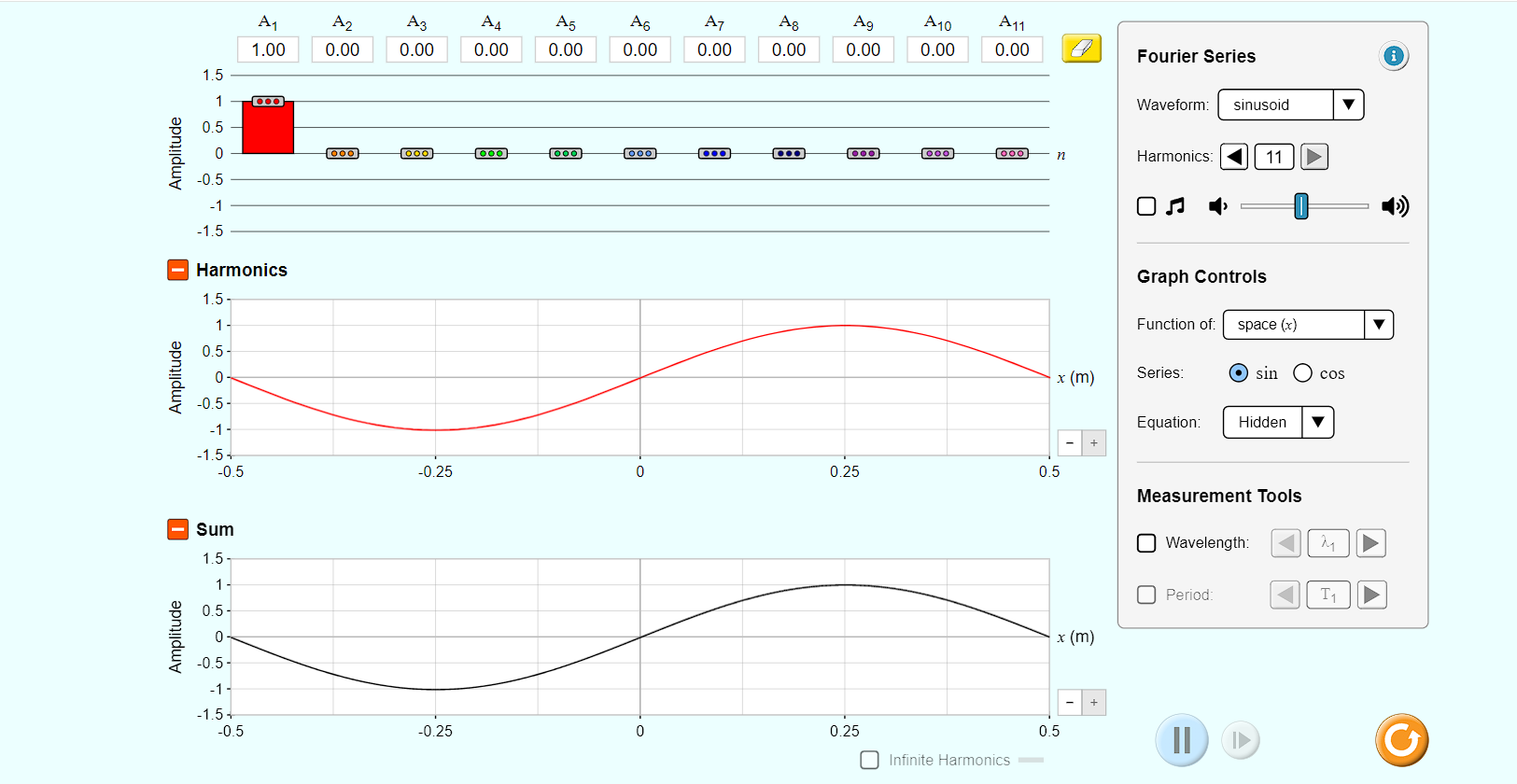1517x784 pixels.
Task: Select the cos series radio button
Action: click(x=1302, y=373)
